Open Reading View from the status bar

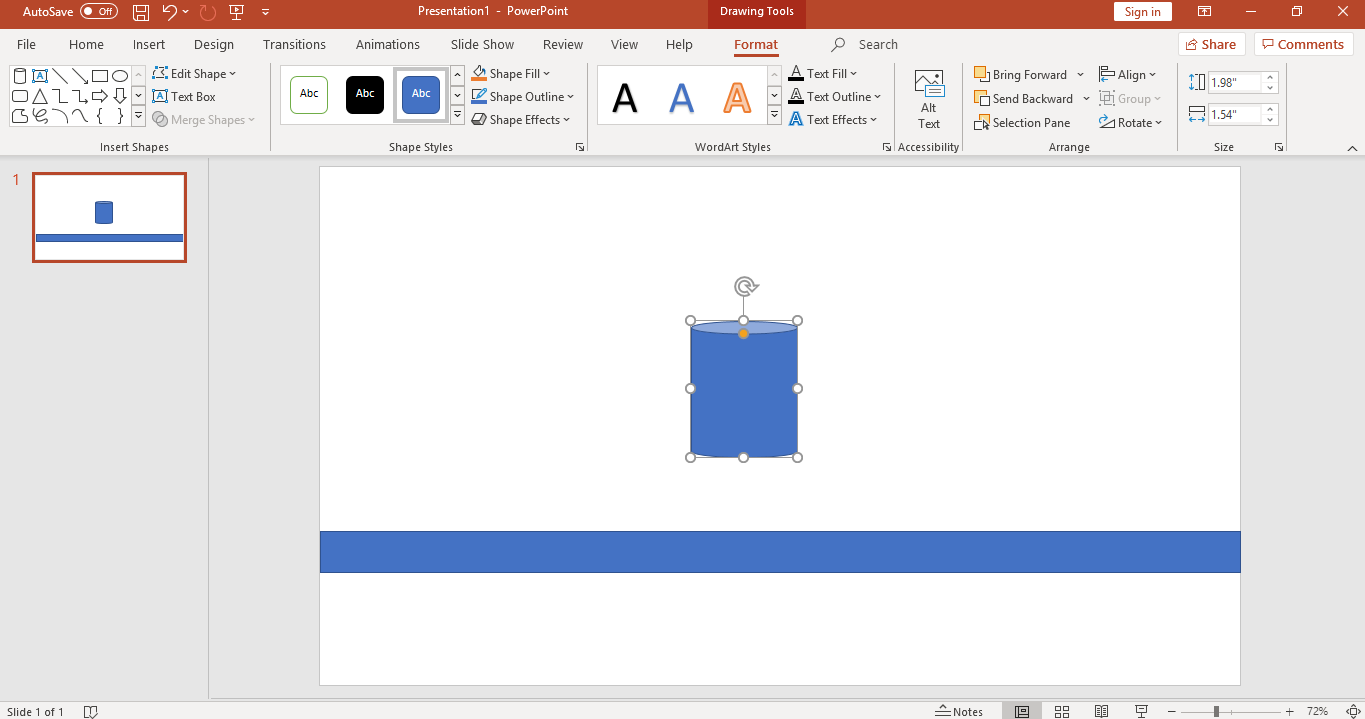[x=1101, y=711]
